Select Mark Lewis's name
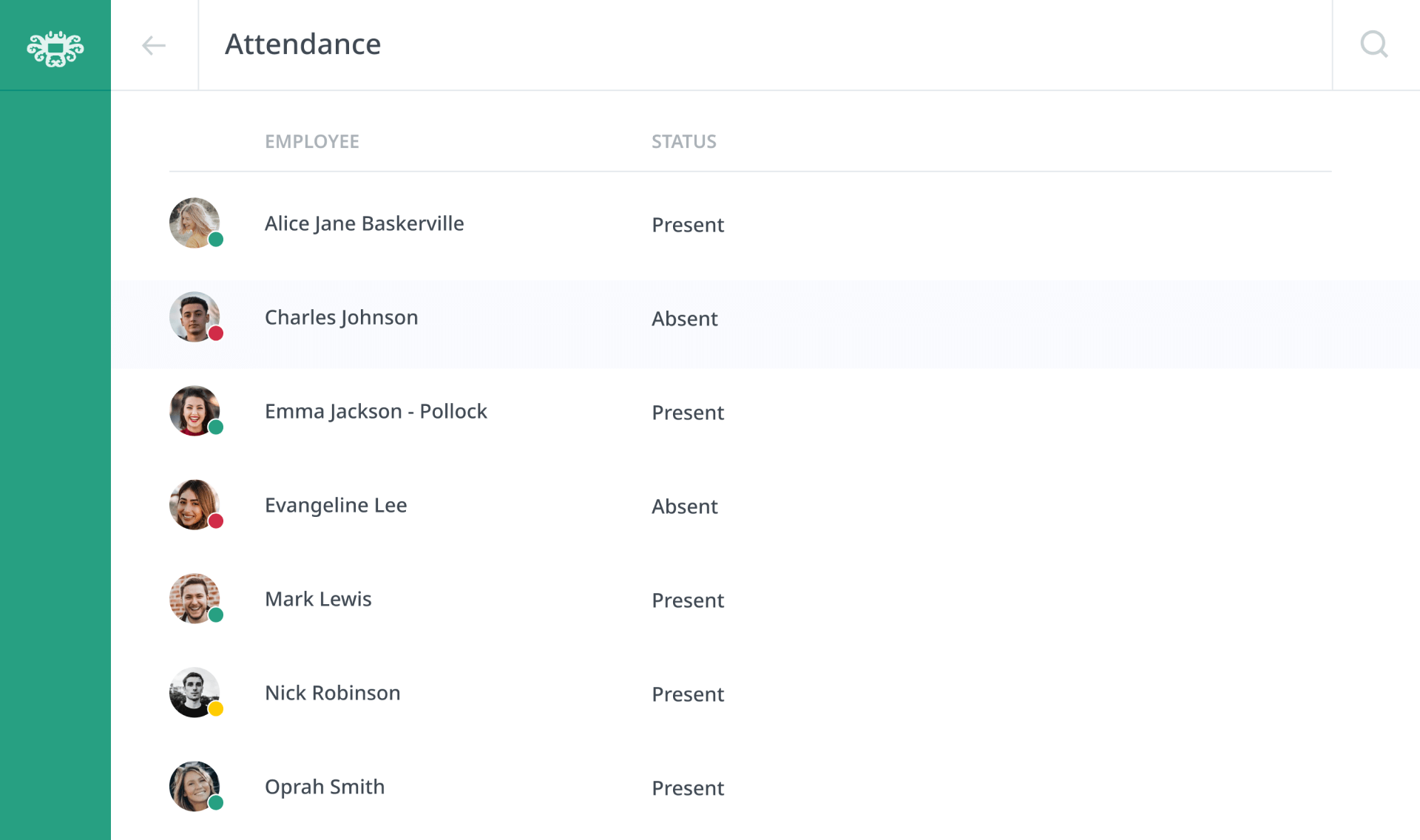 tap(317, 598)
